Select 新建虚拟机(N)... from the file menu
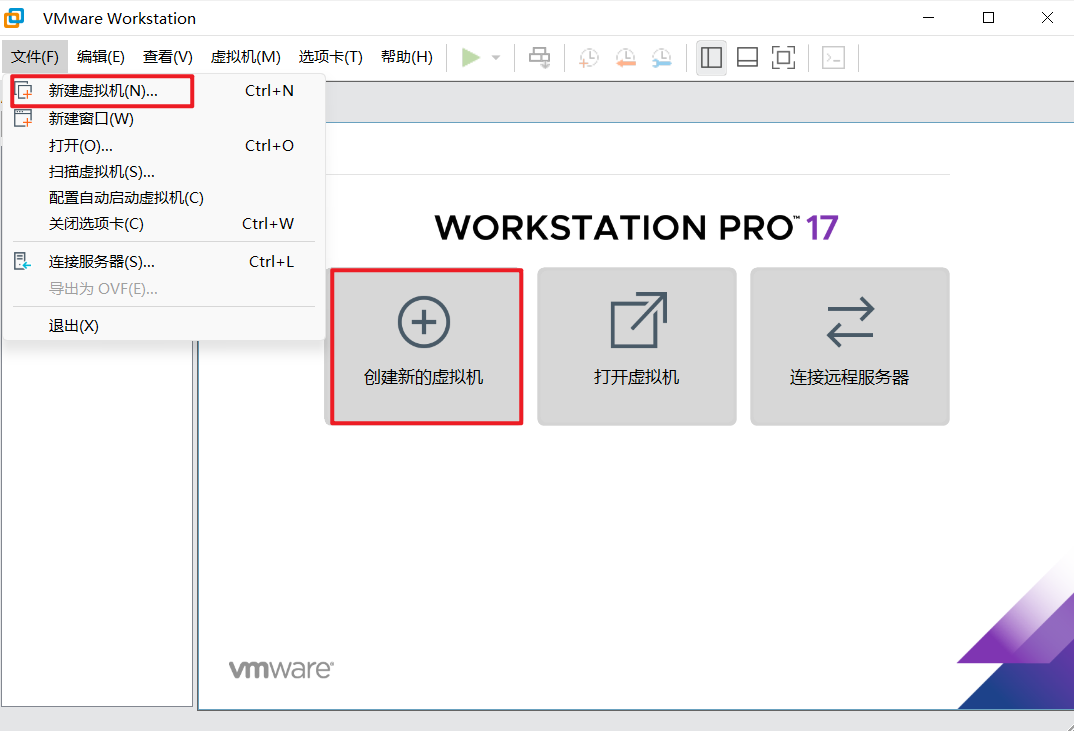1074x731 pixels. (x=103, y=91)
